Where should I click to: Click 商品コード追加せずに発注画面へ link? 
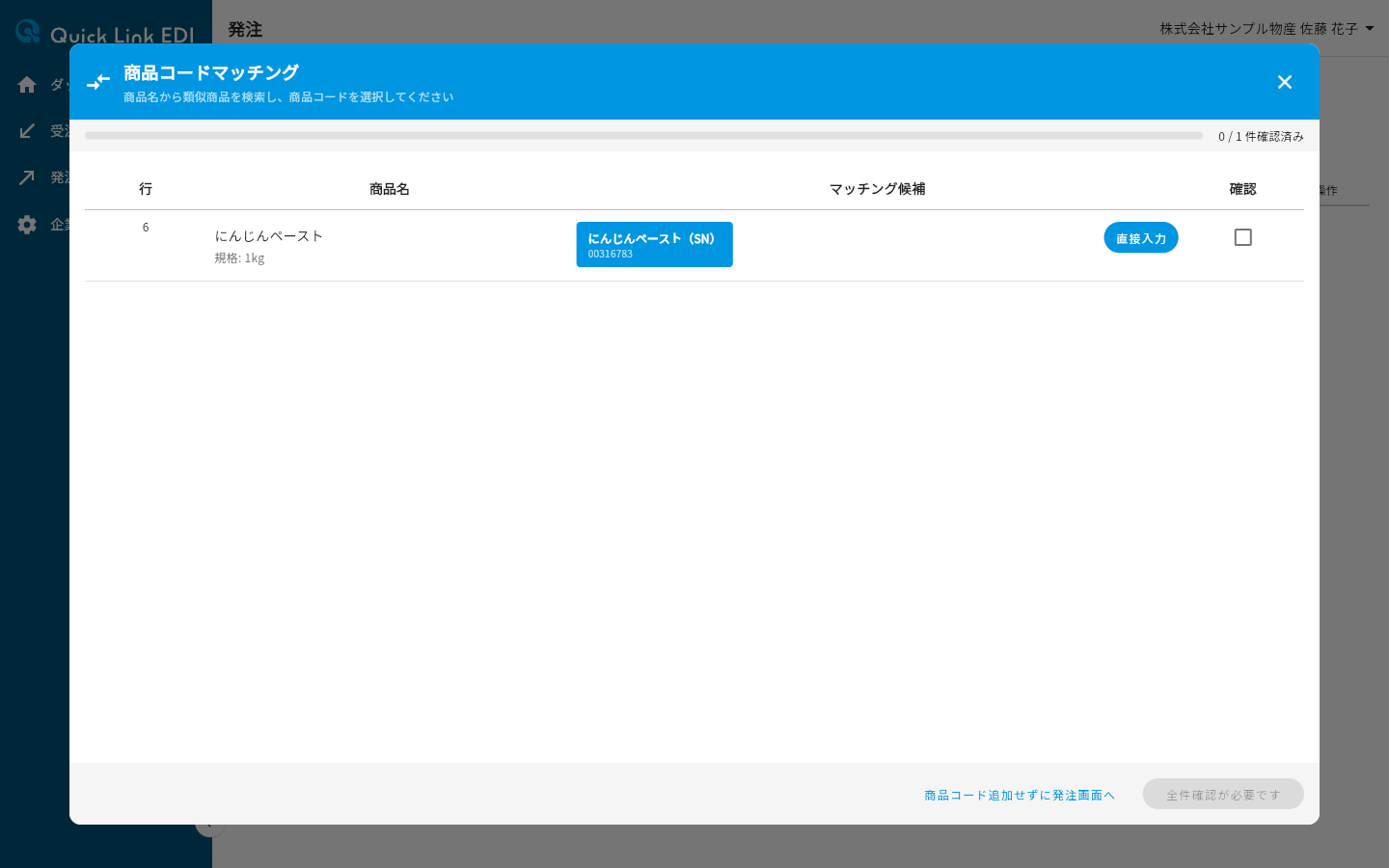pyautogui.click(x=1020, y=795)
